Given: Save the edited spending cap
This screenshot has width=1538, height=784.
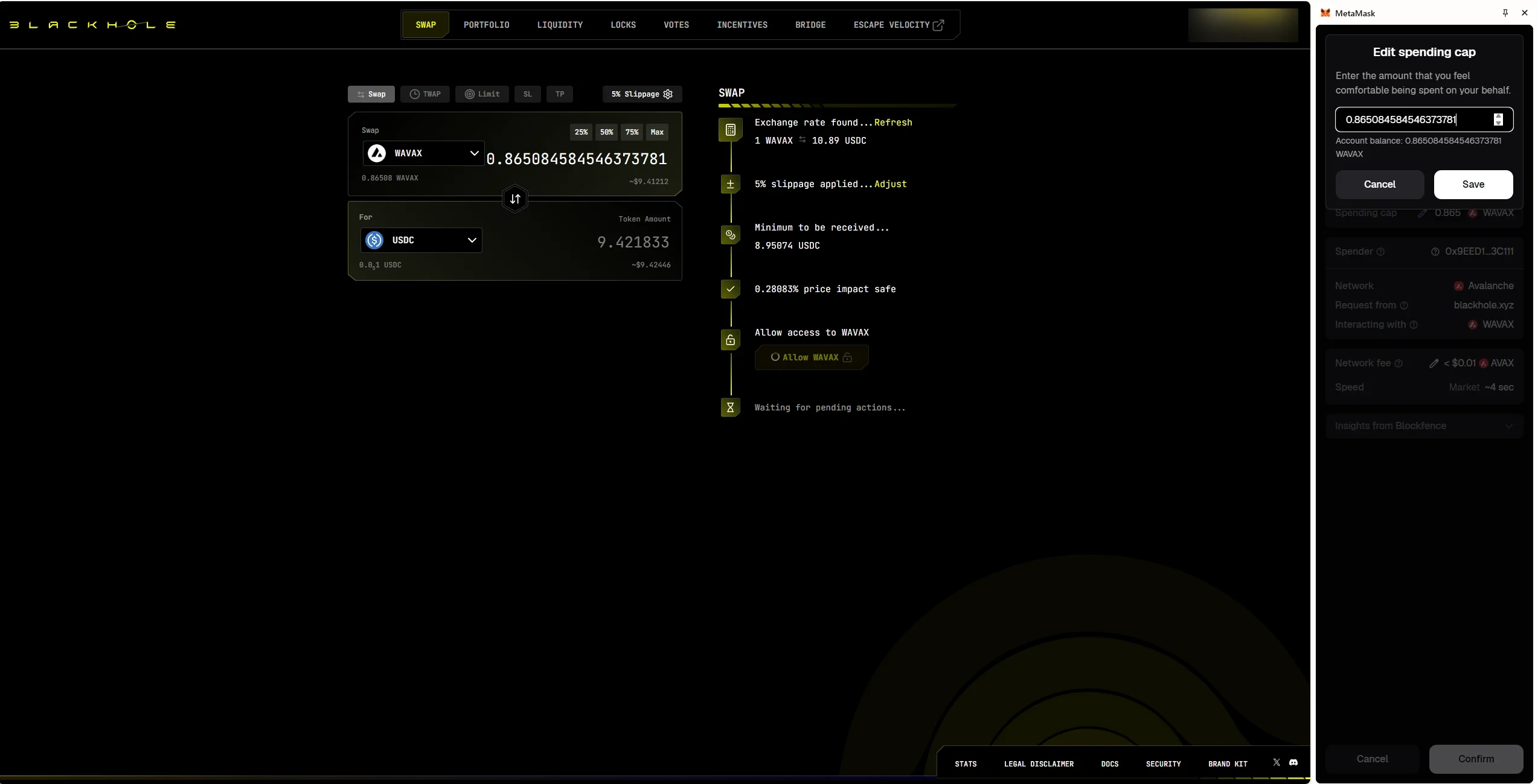Looking at the screenshot, I should [1473, 185].
